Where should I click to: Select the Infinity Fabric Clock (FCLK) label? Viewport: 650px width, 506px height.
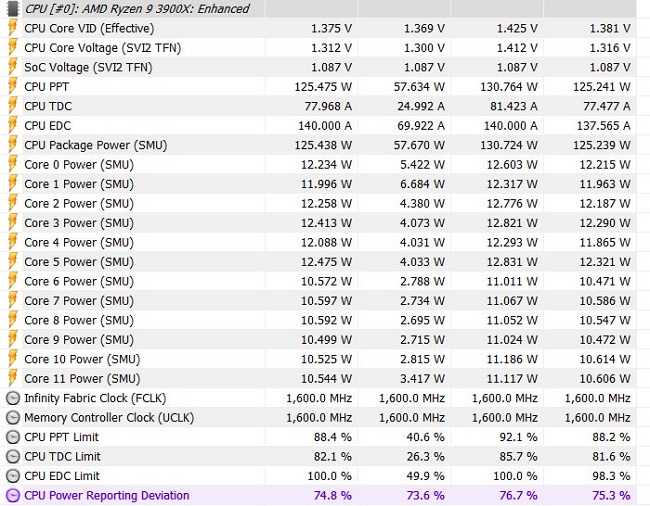[95, 399]
